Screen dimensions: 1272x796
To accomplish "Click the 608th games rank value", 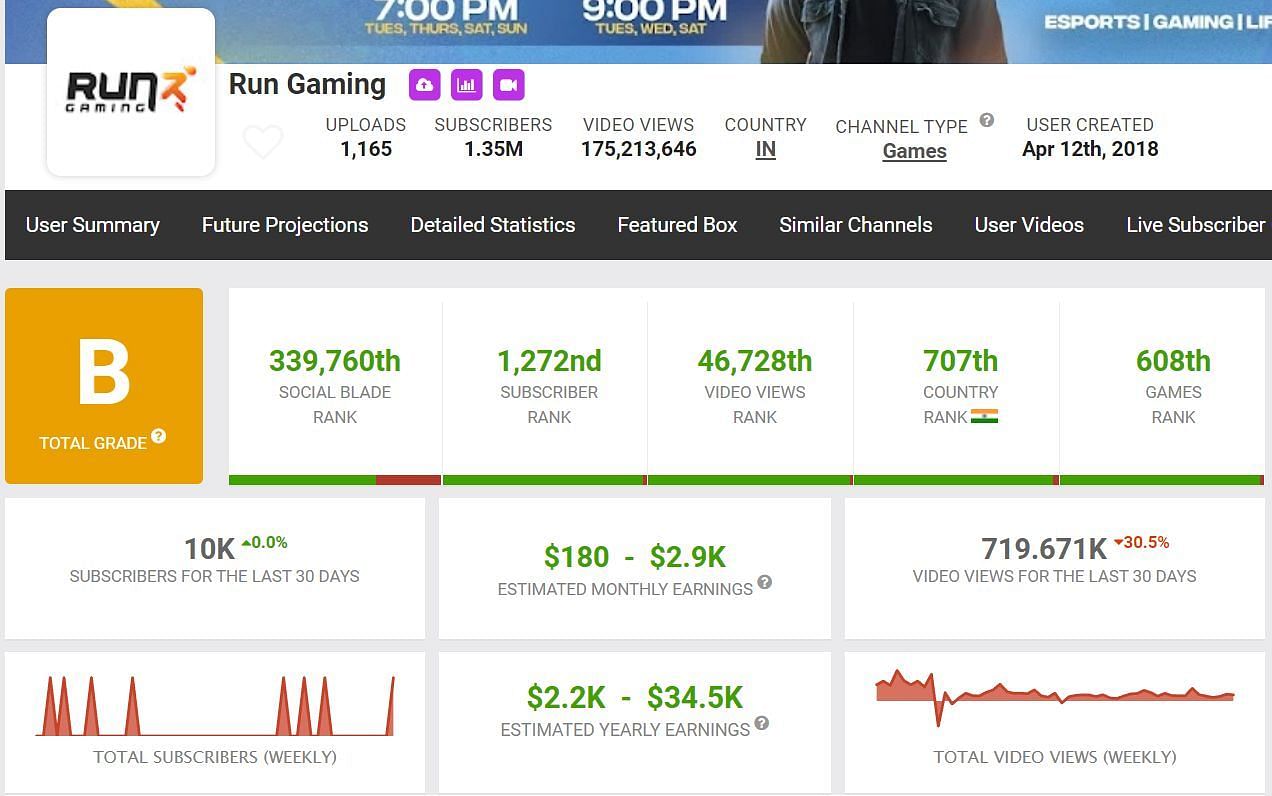I will click(1173, 361).
